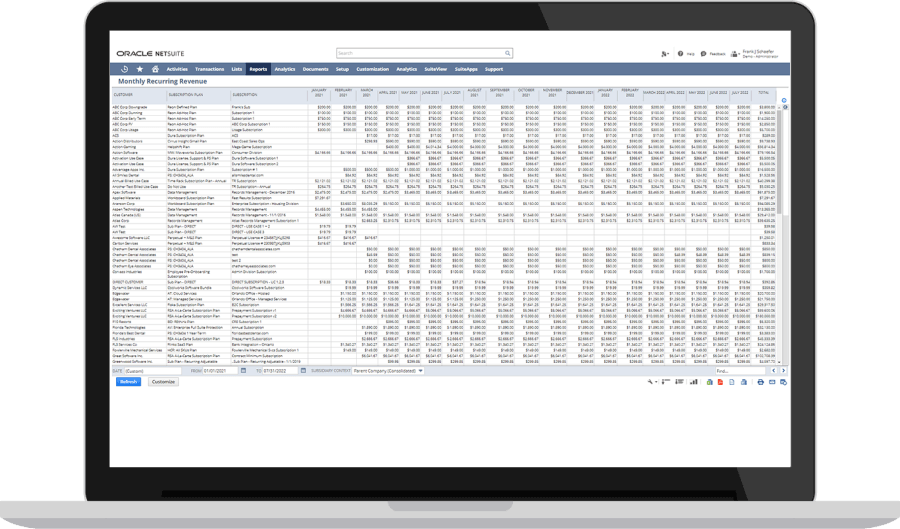
Task: Open the Recent Records clock icon
Action: (x=125, y=69)
